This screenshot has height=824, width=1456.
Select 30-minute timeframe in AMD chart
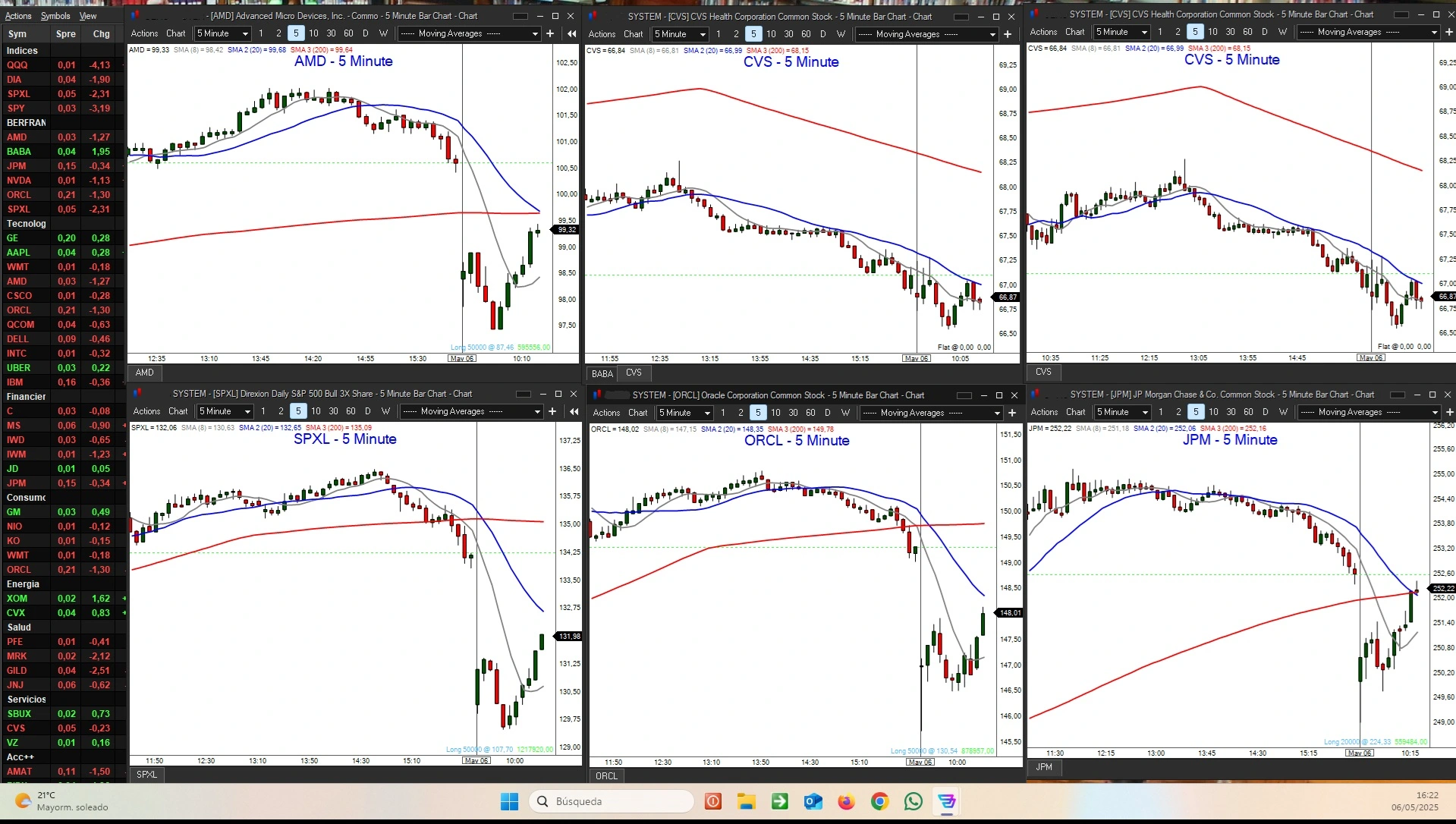[331, 33]
